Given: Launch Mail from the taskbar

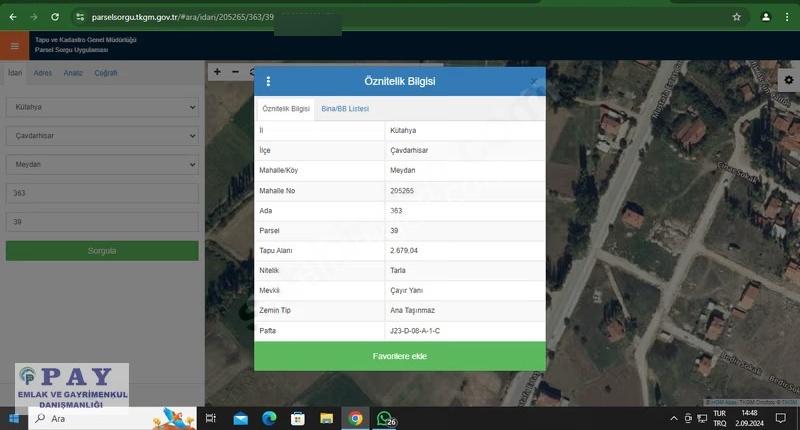Looking at the screenshot, I should click(x=240, y=419).
